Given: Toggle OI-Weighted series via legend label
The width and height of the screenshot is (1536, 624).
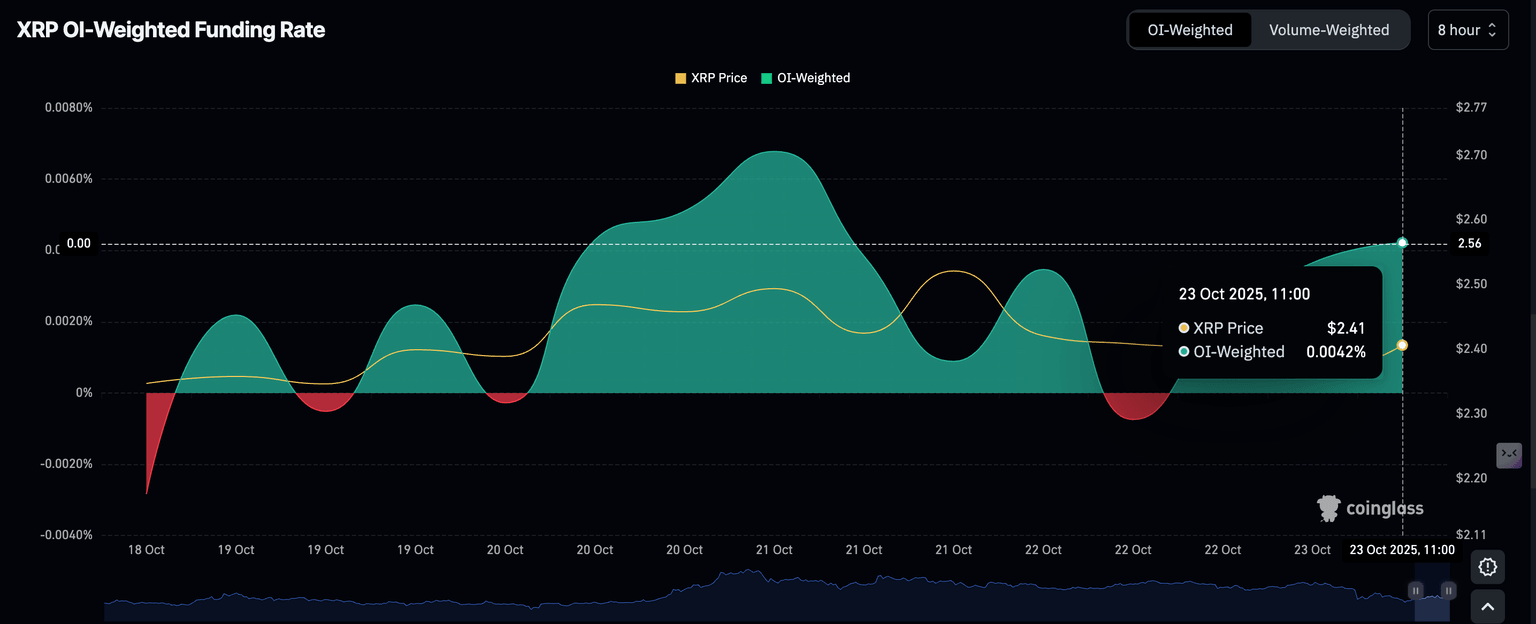Looking at the screenshot, I should tap(813, 78).
